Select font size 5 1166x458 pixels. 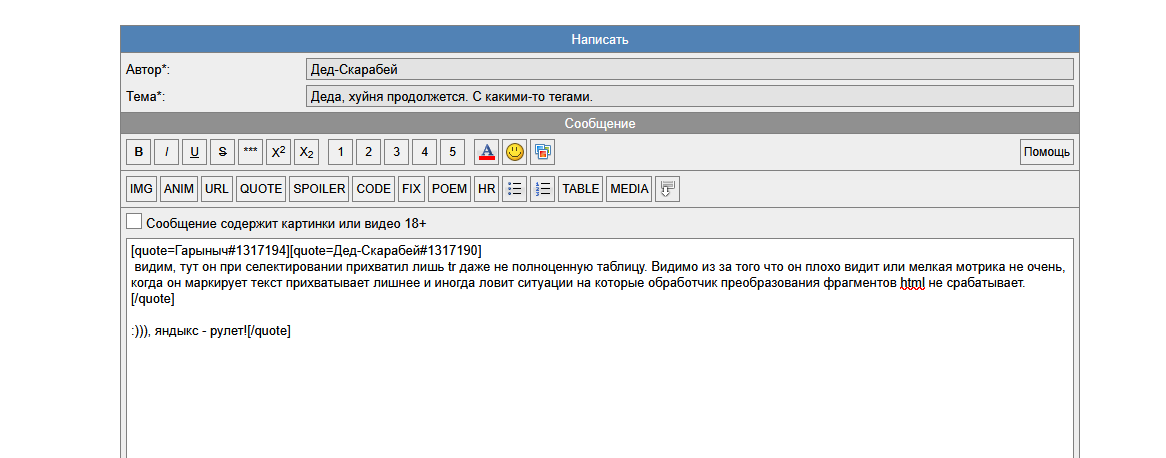click(453, 152)
